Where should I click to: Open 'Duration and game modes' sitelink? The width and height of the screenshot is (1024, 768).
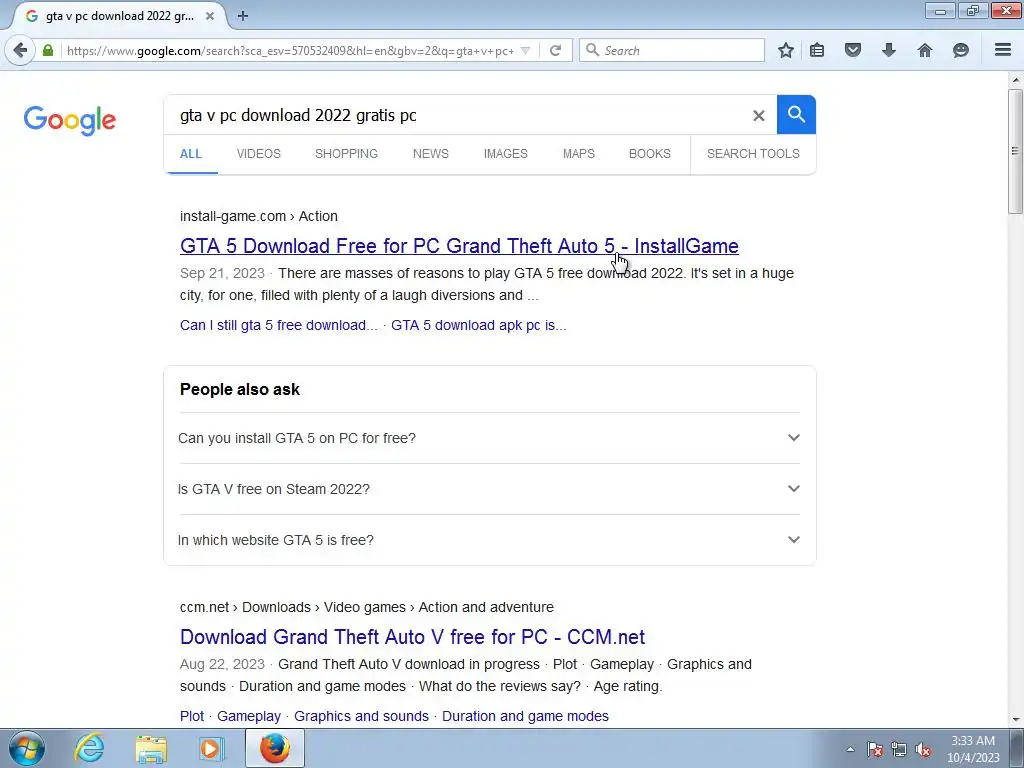coord(525,716)
